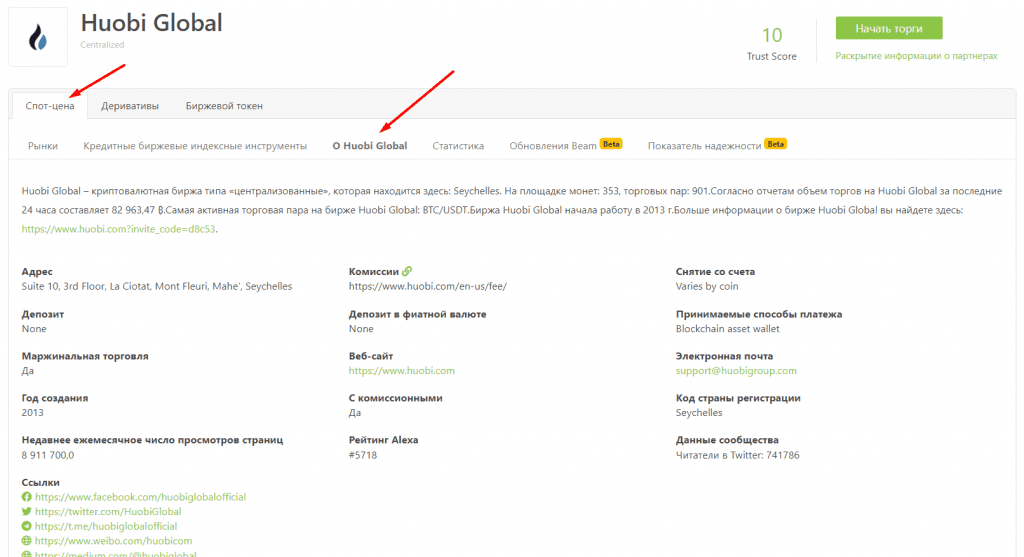Select the Рынки sub-tab
This screenshot has width=1024, height=557.
pyautogui.click(x=42, y=146)
